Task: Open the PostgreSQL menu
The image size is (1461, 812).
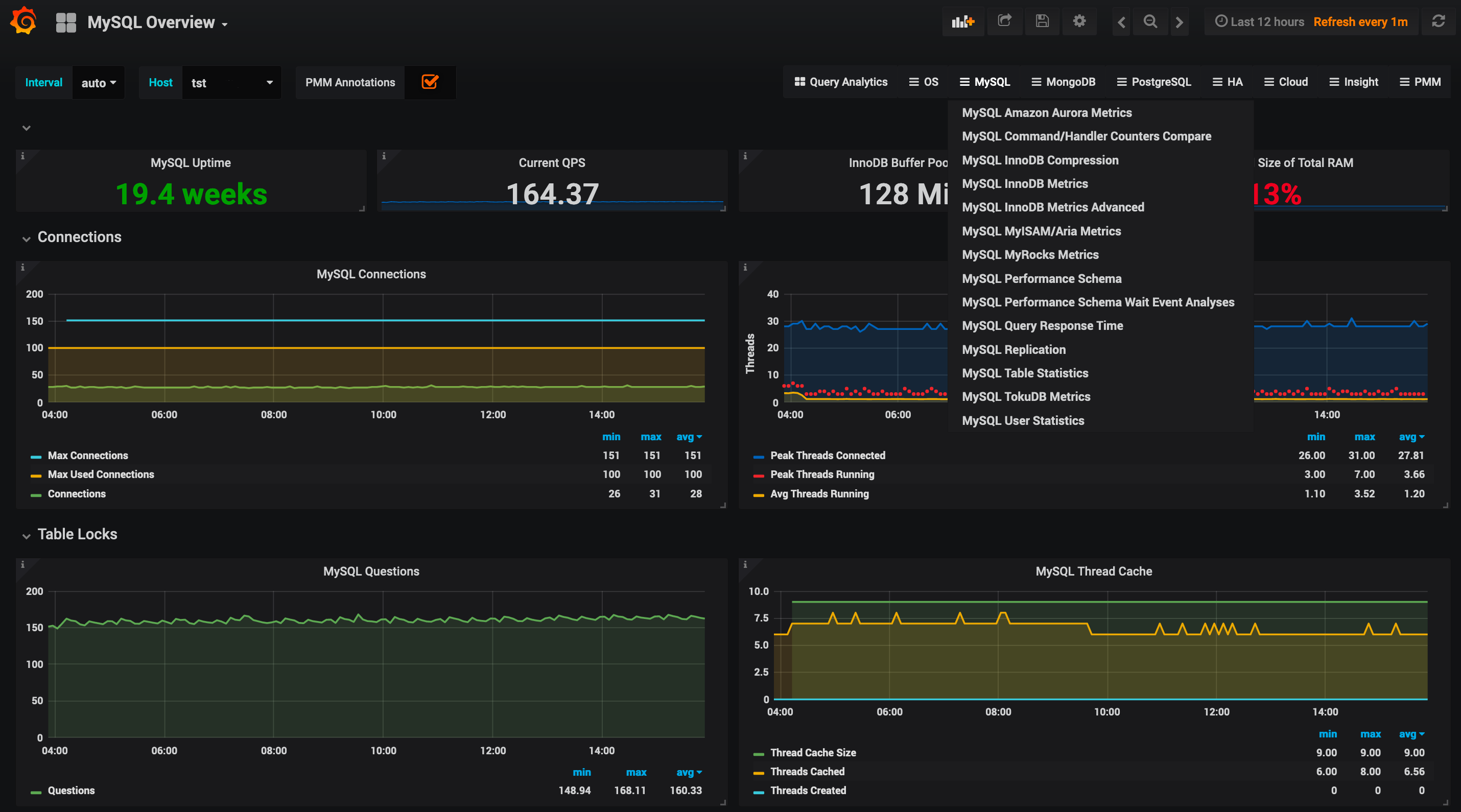Action: coord(1153,82)
